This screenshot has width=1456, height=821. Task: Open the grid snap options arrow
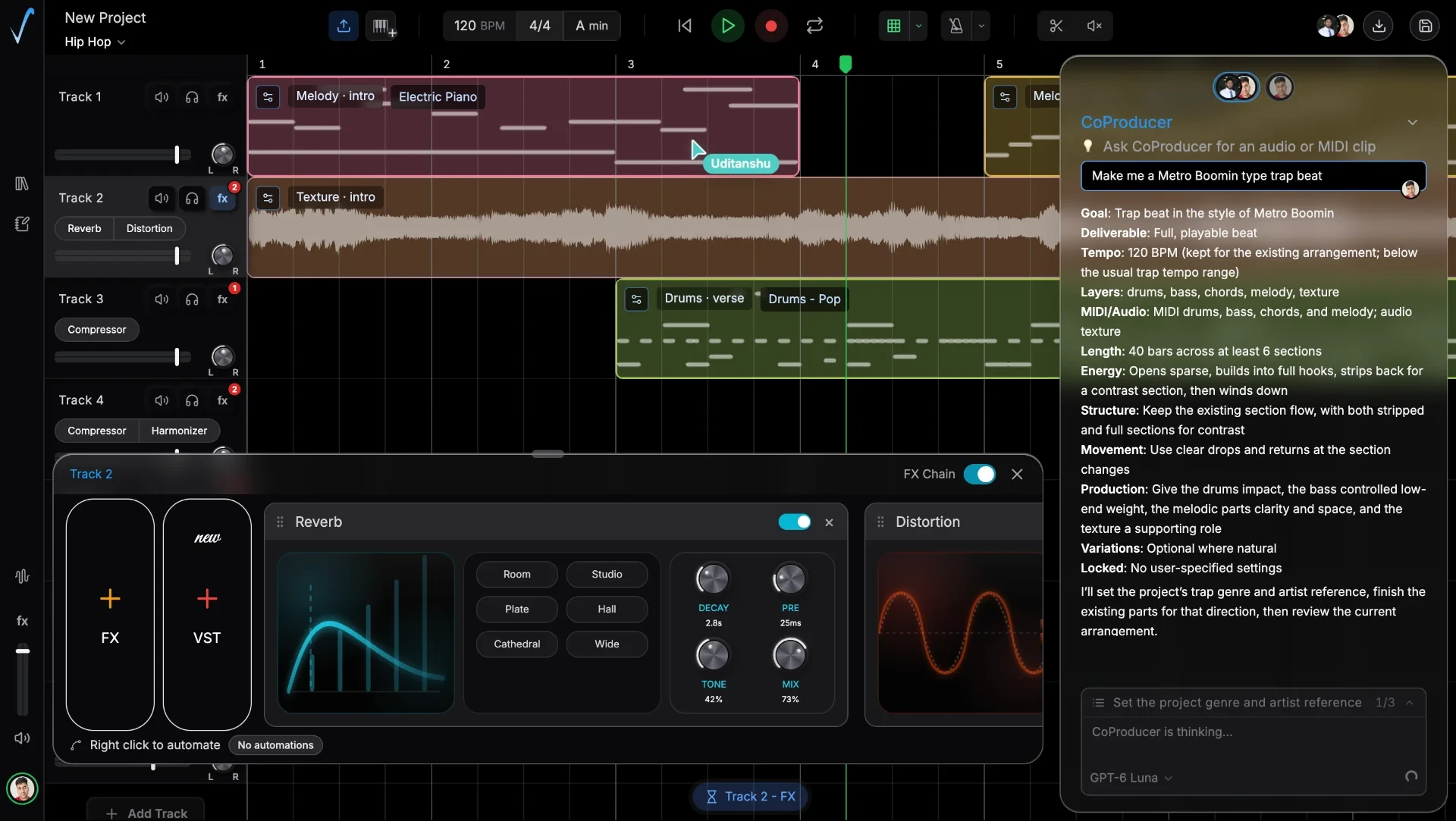pos(918,26)
